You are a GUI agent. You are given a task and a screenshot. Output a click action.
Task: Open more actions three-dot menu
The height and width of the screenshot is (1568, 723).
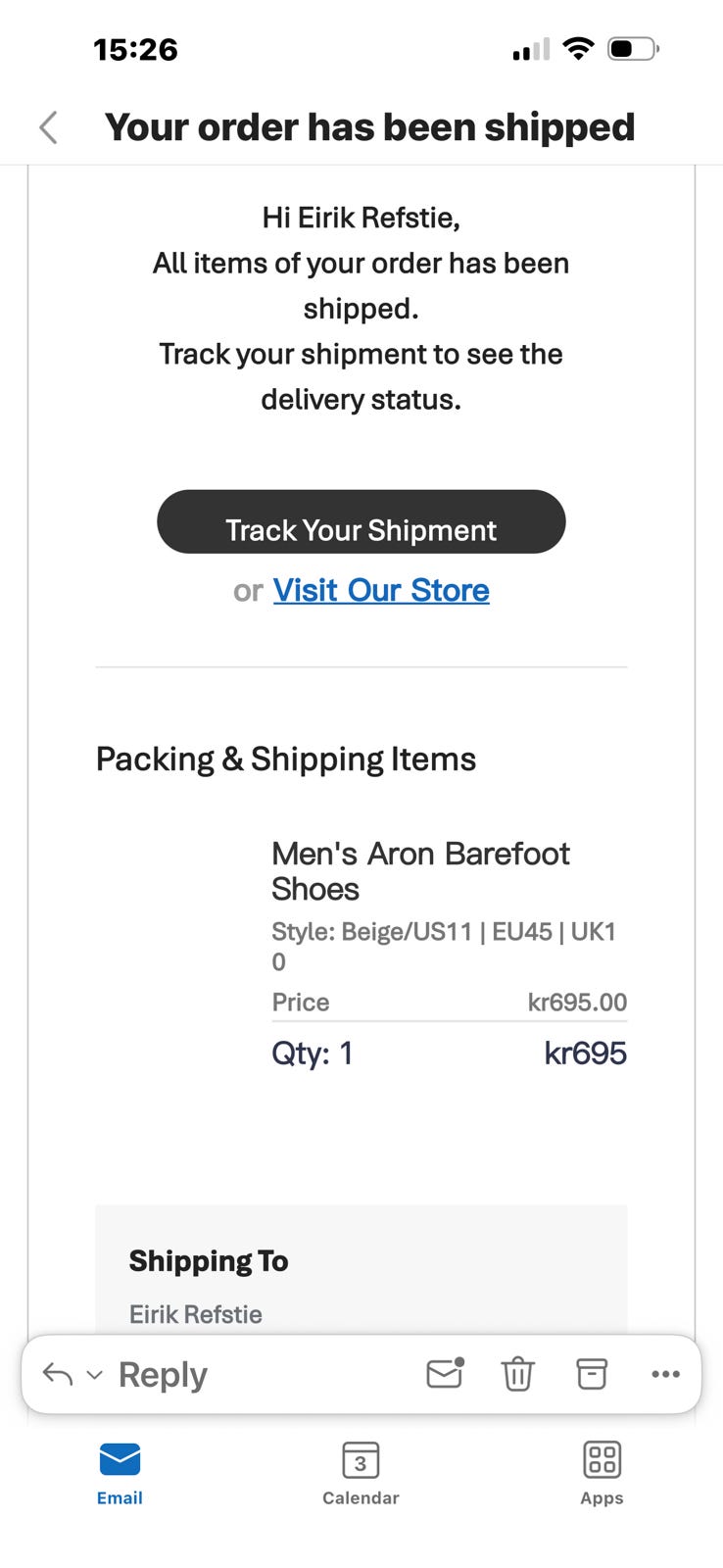[665, 1374]
